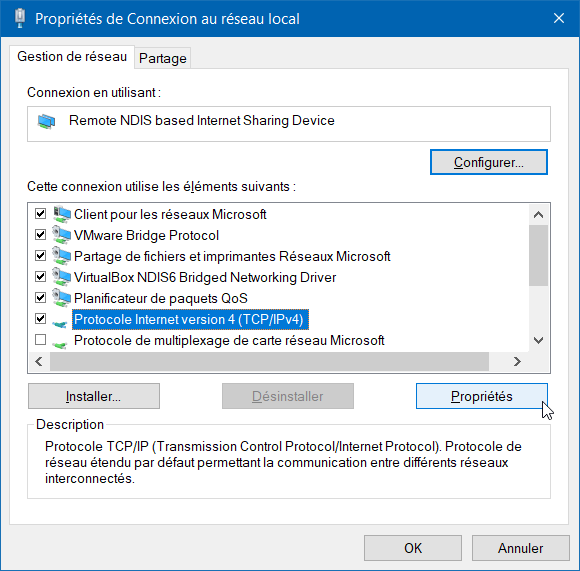Click the list scroll down arrow
The image size is (580, 571).
[539, 340]
